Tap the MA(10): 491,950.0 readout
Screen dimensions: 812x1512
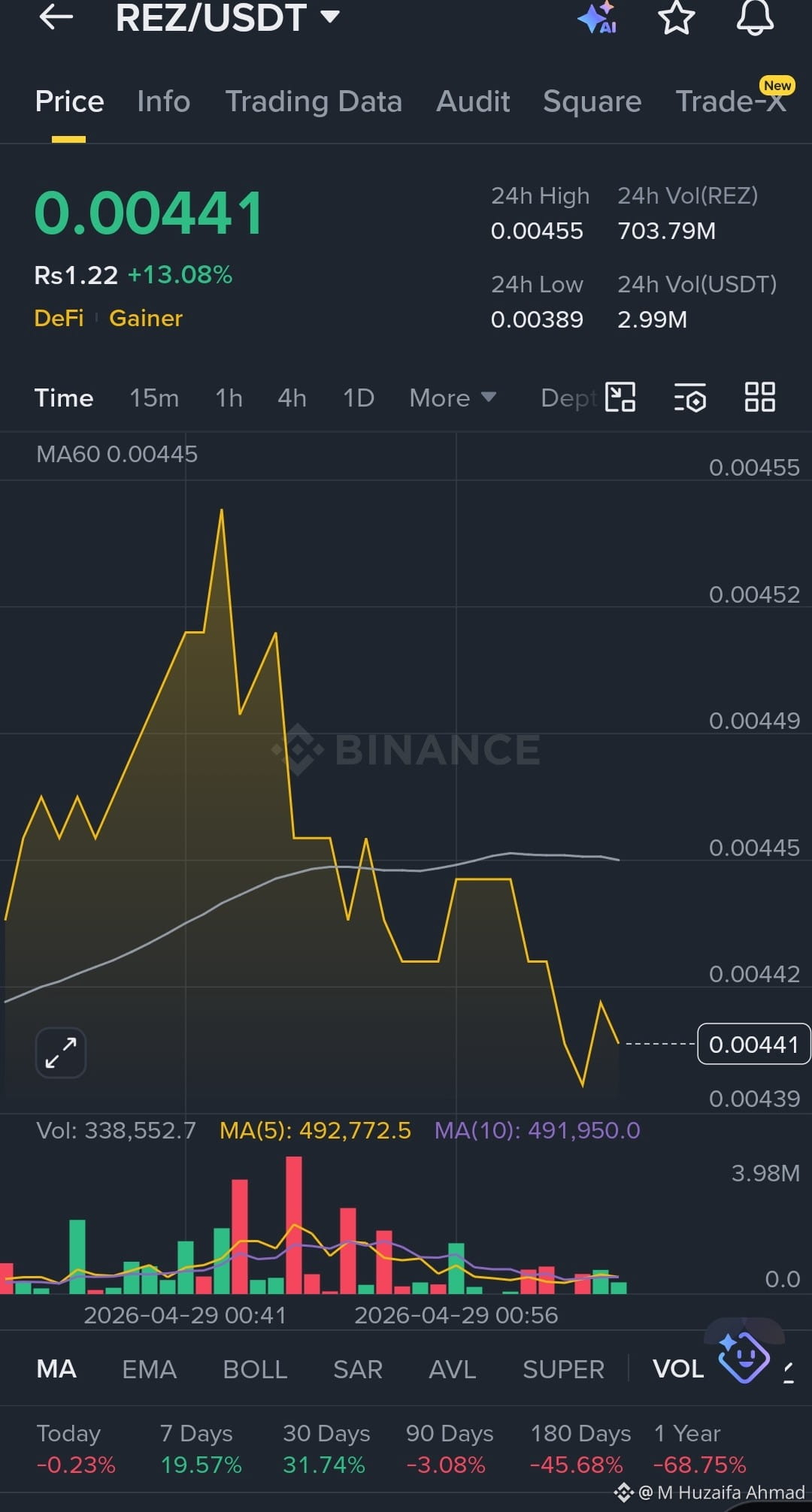537,1130
